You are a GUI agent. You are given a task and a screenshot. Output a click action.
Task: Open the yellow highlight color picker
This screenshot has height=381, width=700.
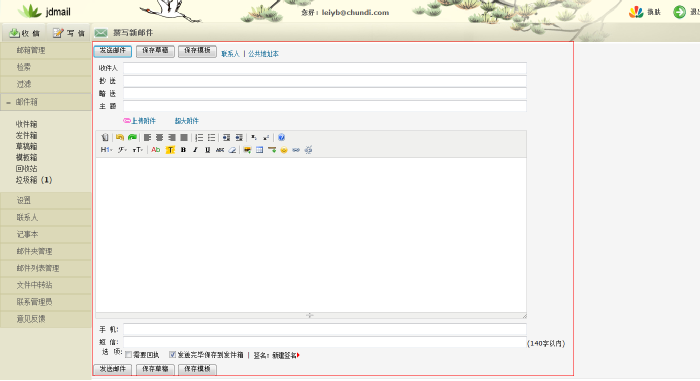[x=170, y=150]
